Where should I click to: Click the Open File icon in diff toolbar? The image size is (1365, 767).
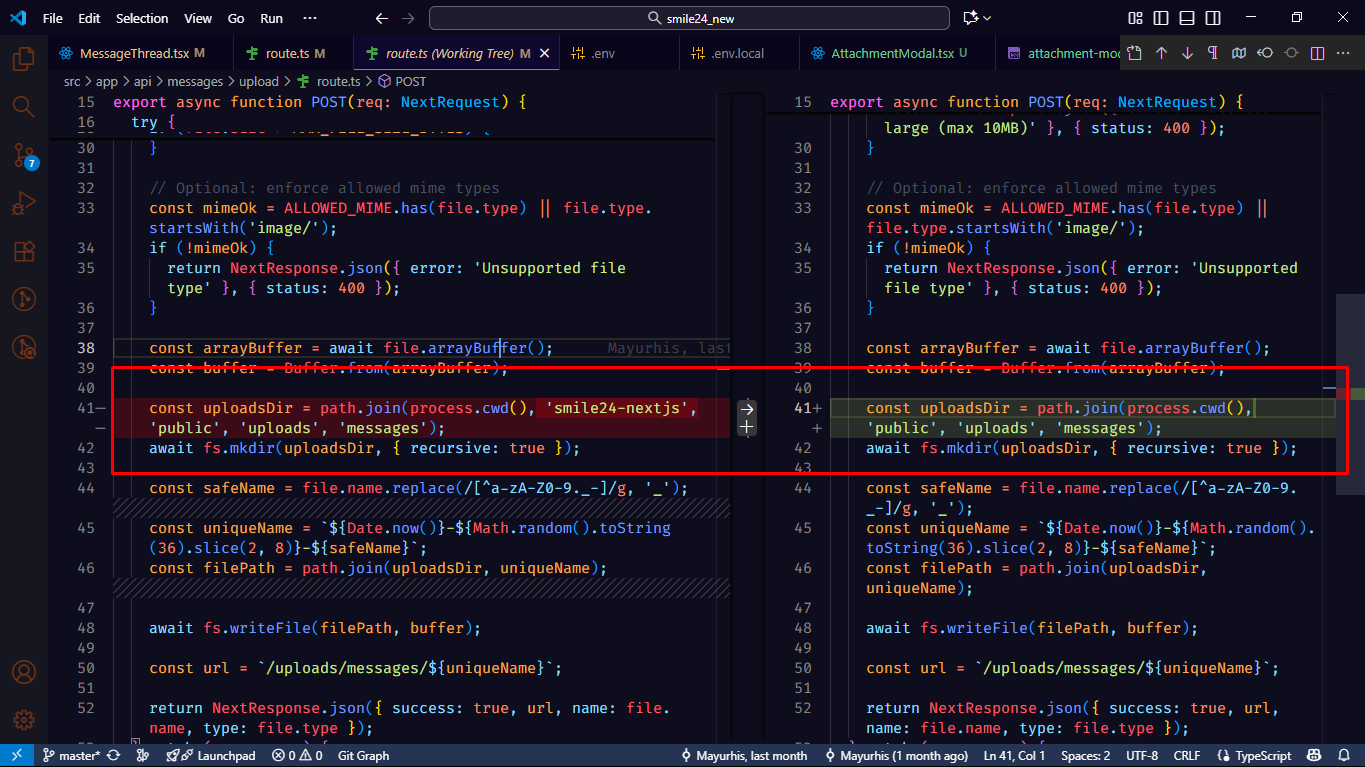click(x=1134, y=53)
